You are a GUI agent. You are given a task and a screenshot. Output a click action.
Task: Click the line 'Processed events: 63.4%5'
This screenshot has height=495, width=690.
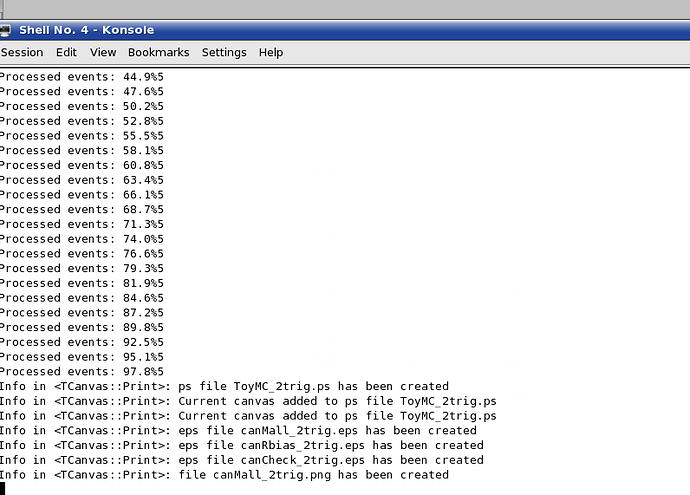[x=82, y=180]
